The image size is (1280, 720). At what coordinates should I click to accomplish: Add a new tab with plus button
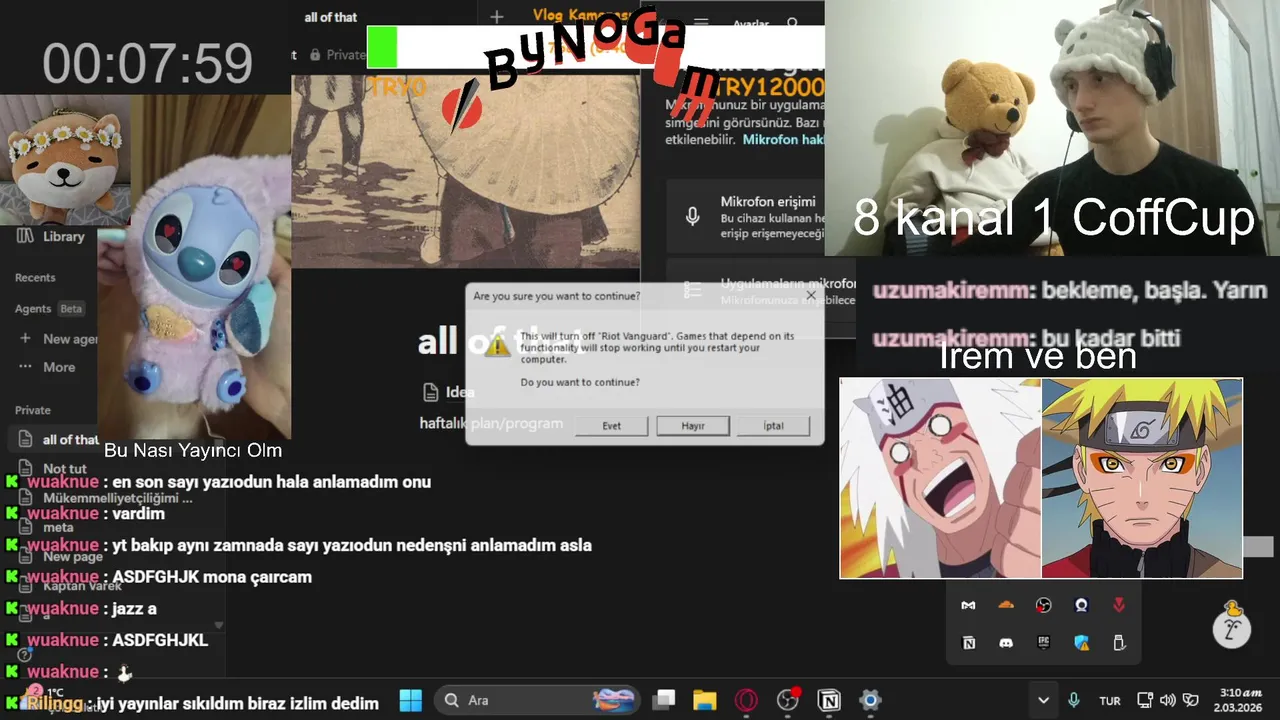tap(496, 17)
